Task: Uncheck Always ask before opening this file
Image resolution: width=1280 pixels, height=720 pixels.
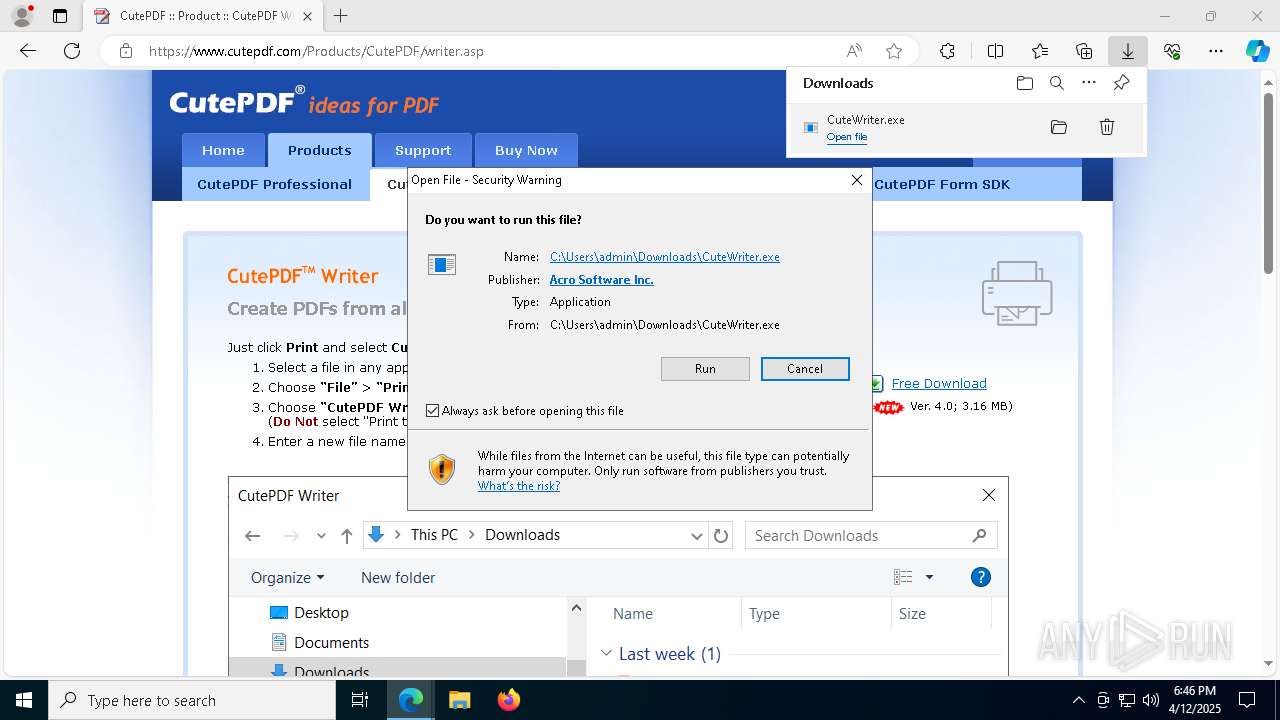Action: (432, 411)
